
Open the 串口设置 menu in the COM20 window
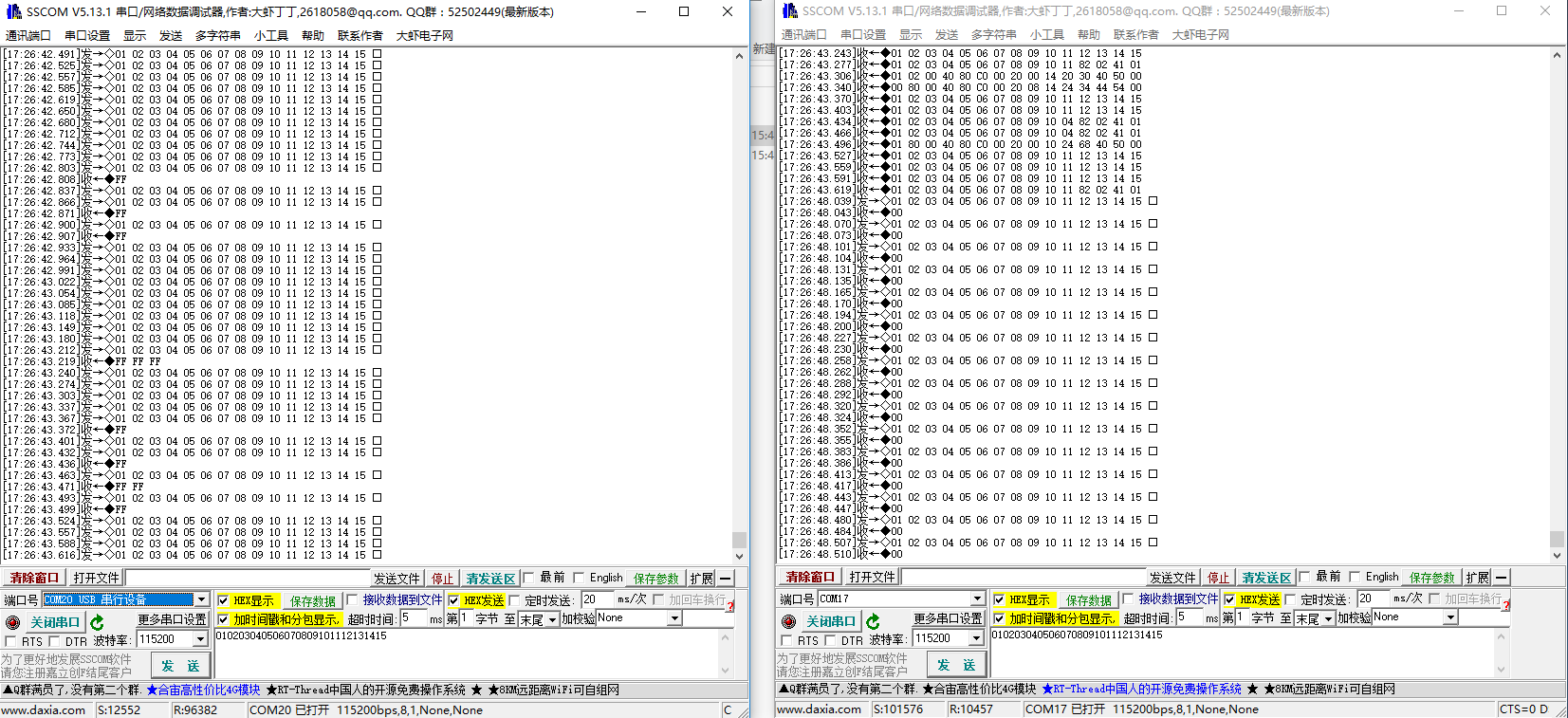click(x=87, y=36)
